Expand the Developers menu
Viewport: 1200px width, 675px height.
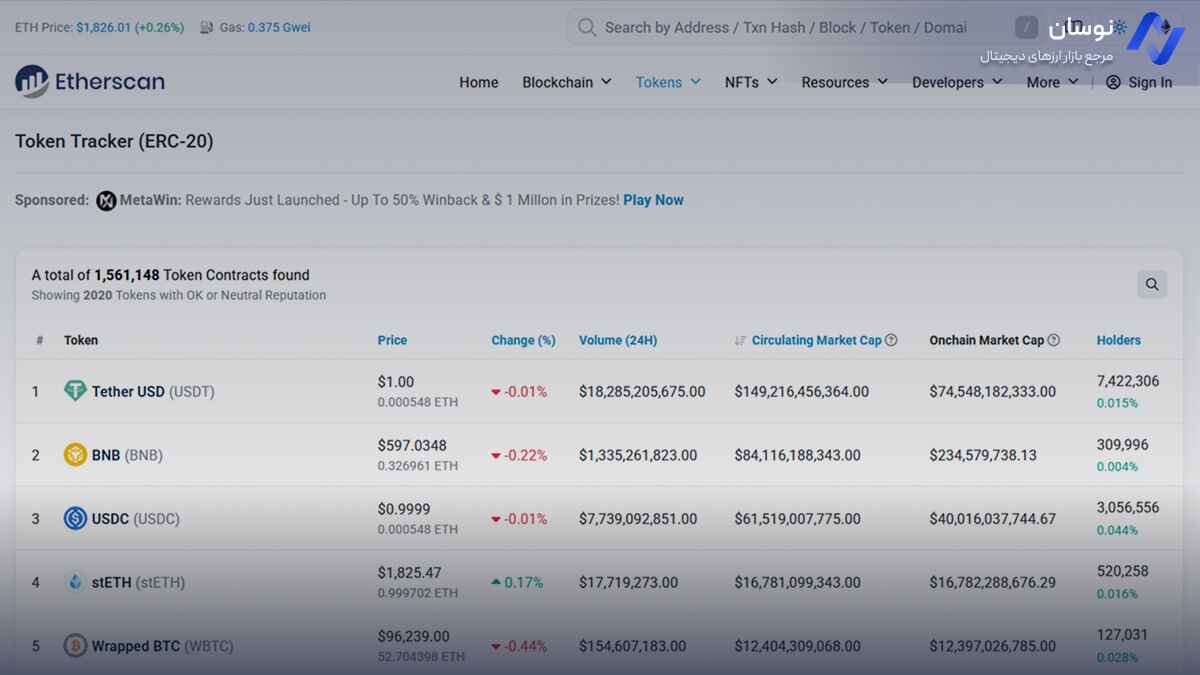click(957, 83)
